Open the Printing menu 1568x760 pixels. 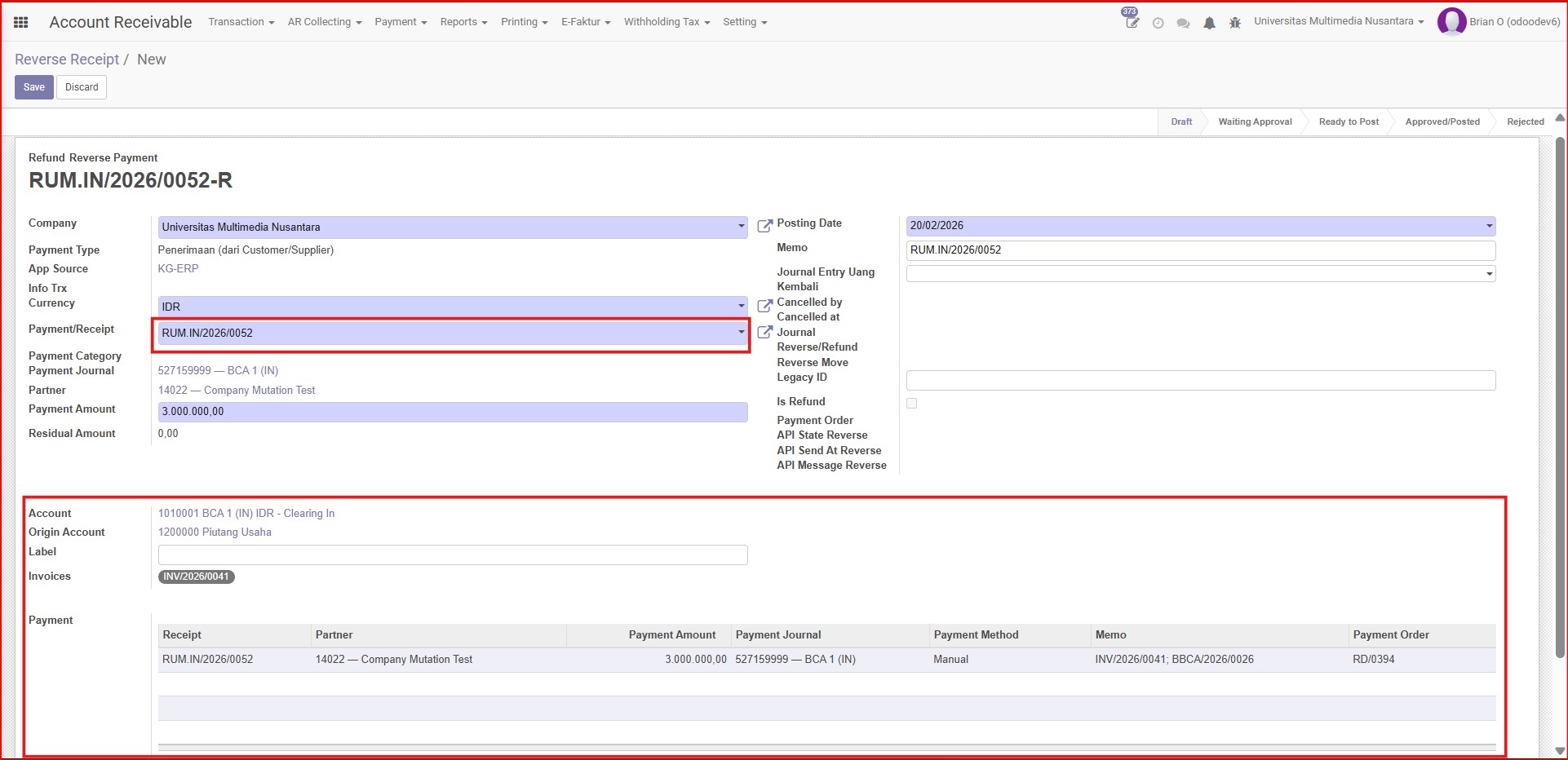click(524, 22)
